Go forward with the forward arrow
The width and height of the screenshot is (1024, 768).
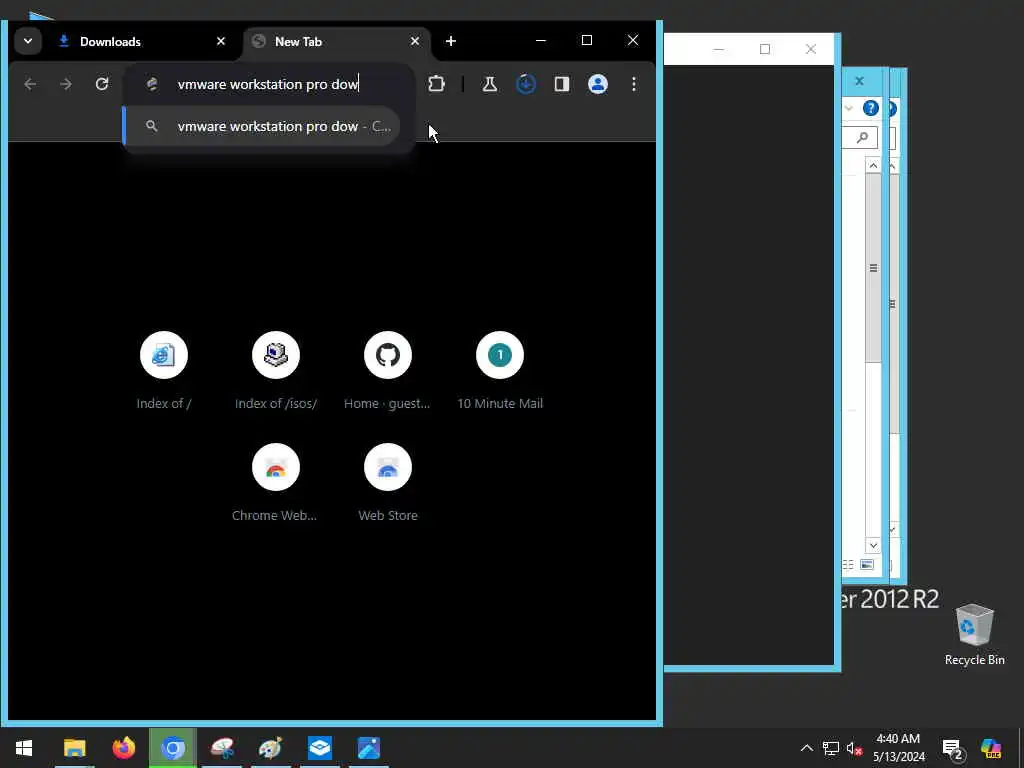click(66, 84)
